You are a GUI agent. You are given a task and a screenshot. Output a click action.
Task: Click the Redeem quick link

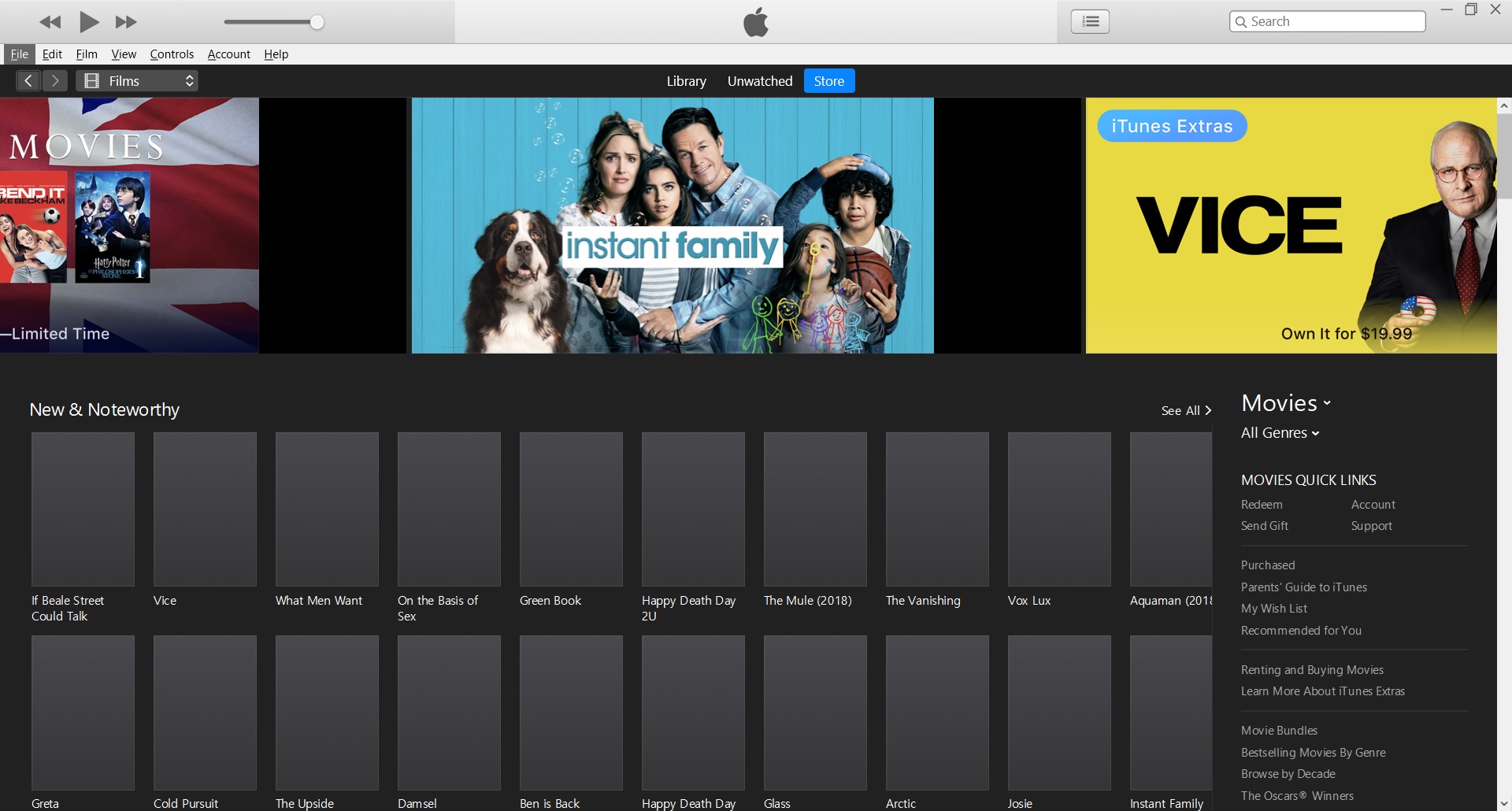tap(1262, 505)
